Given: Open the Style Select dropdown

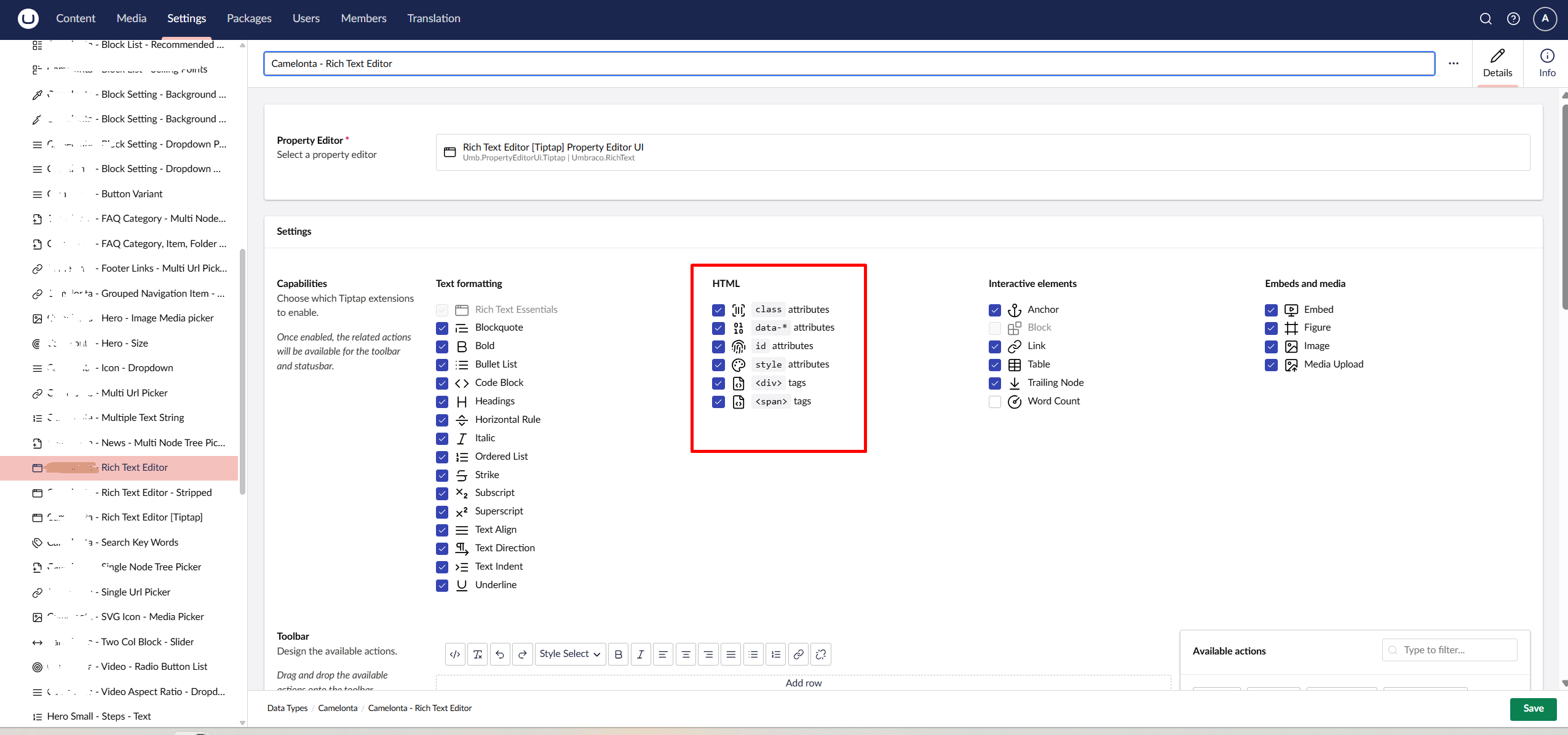Looking at the screenshot, I should point(569,654).
